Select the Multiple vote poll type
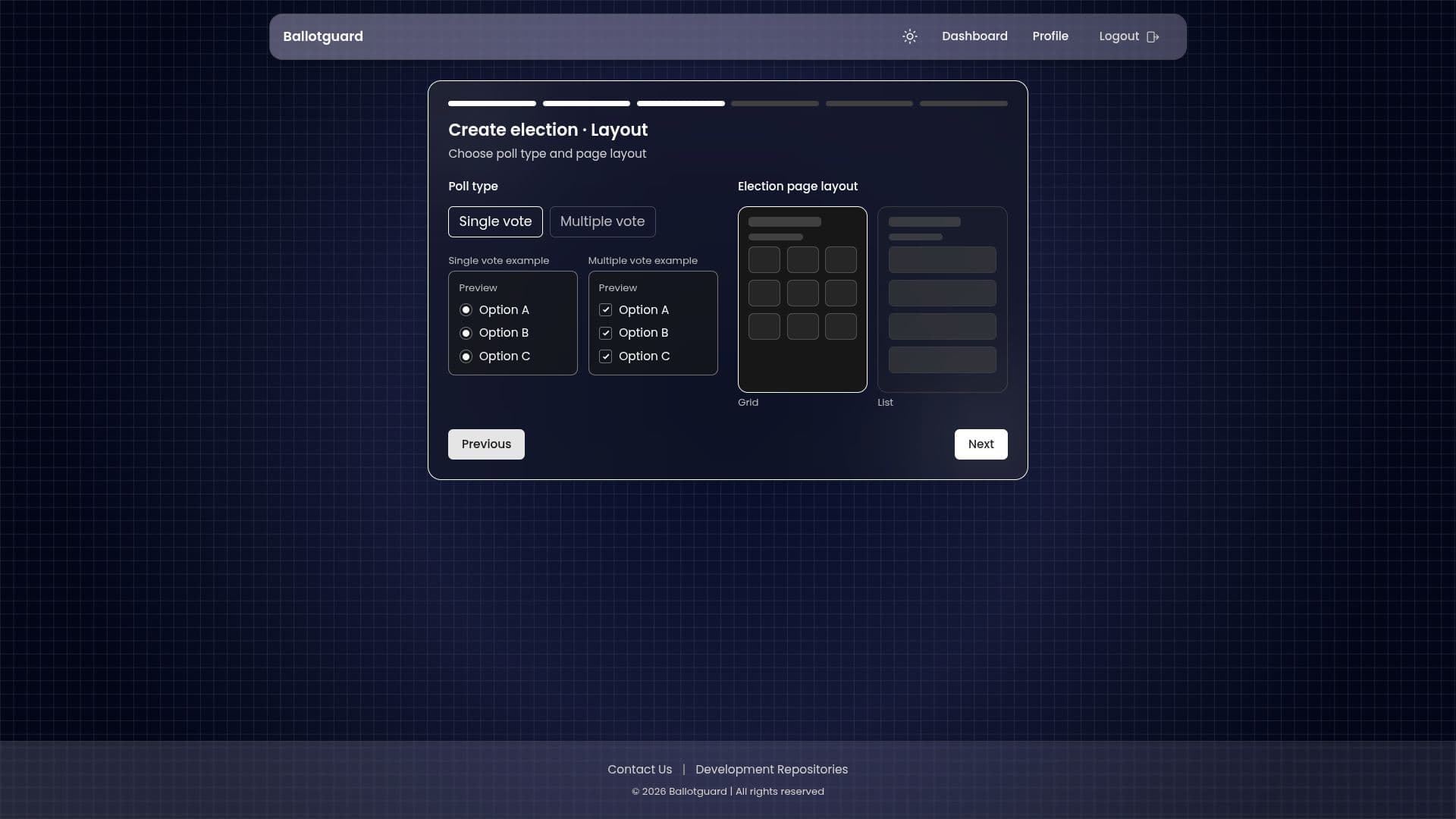 602,221
